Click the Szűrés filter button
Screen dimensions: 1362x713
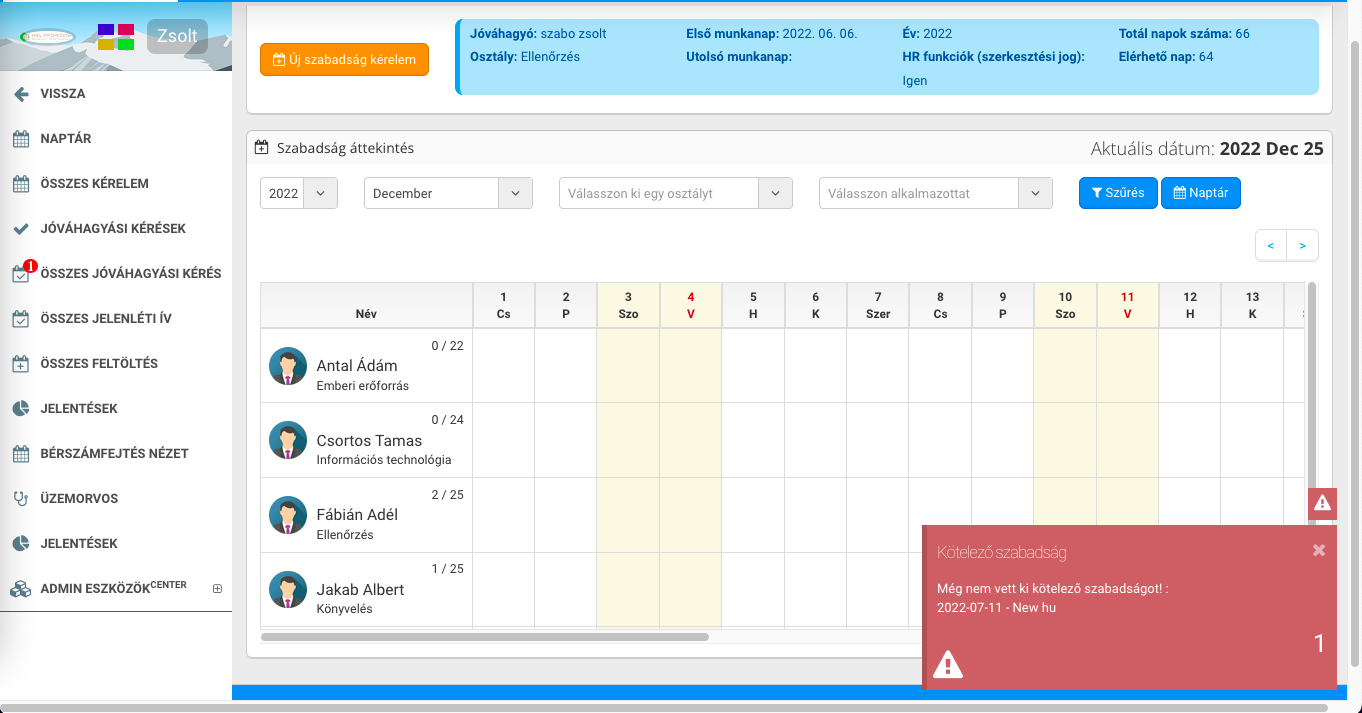(1118, 193)
